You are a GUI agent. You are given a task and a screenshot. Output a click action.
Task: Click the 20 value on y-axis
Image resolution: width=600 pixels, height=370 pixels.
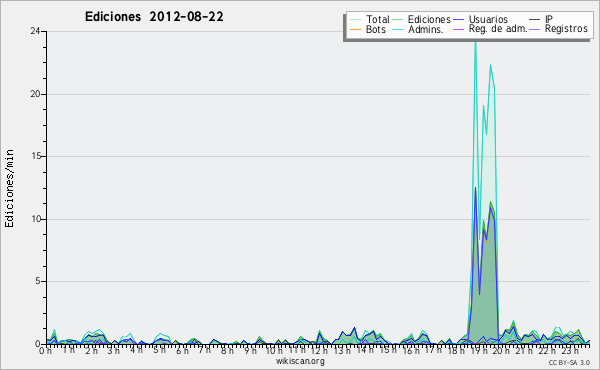[35, 94]
